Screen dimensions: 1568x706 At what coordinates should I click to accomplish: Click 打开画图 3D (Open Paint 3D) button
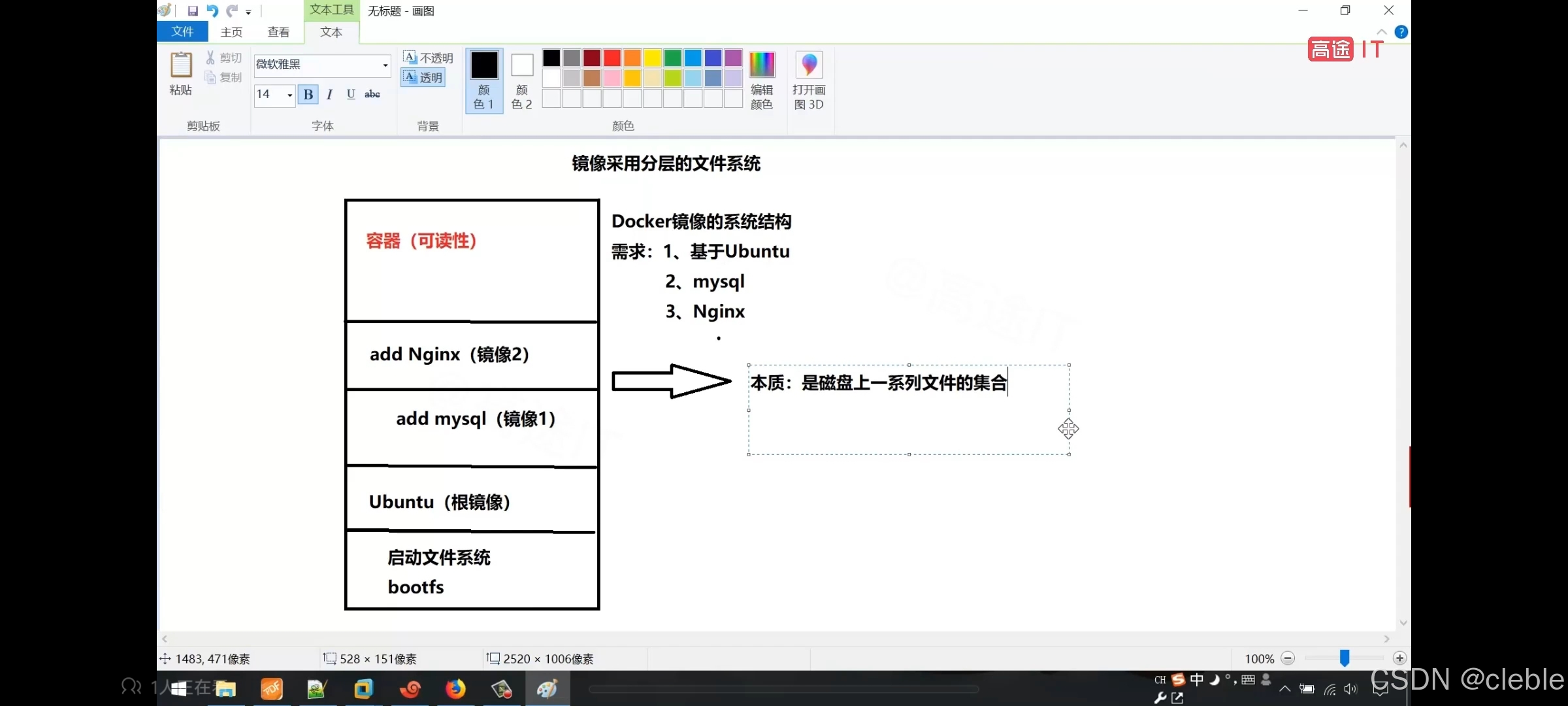809,80
